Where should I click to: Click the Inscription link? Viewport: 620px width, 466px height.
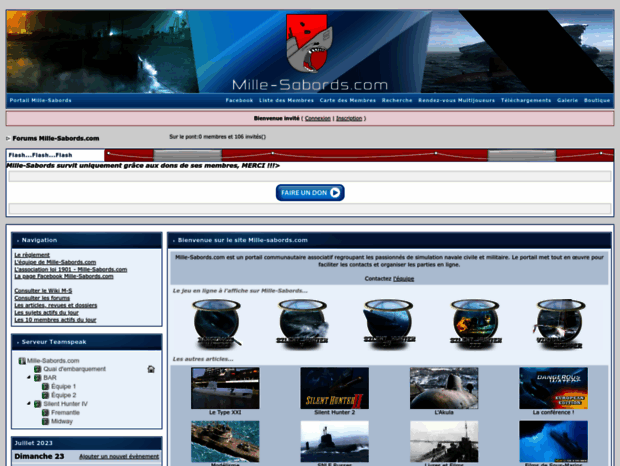point(349,118)
